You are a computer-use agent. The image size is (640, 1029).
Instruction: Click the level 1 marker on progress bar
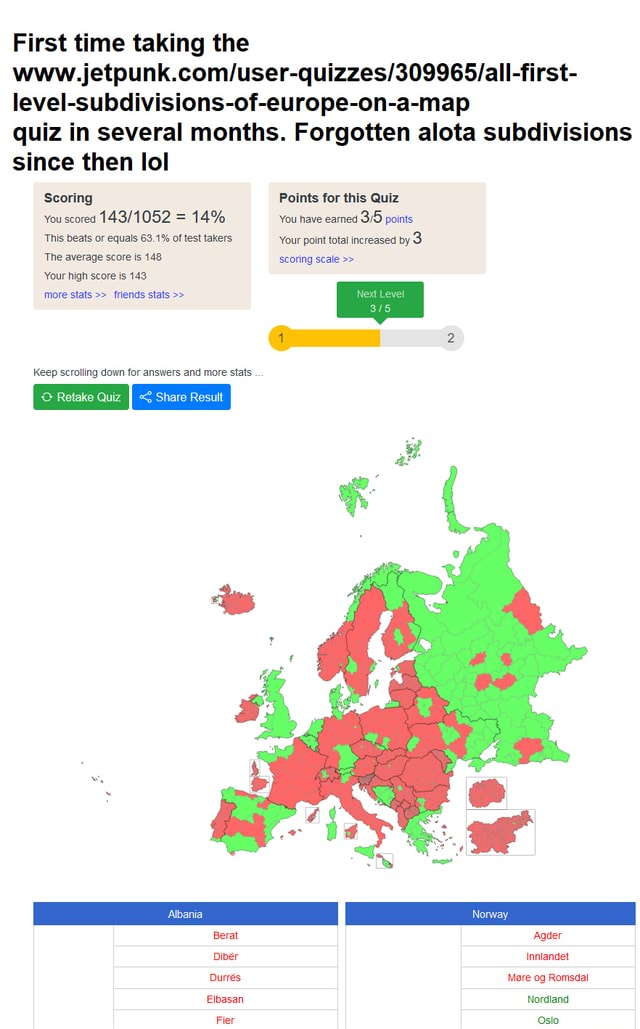point(281,338)
